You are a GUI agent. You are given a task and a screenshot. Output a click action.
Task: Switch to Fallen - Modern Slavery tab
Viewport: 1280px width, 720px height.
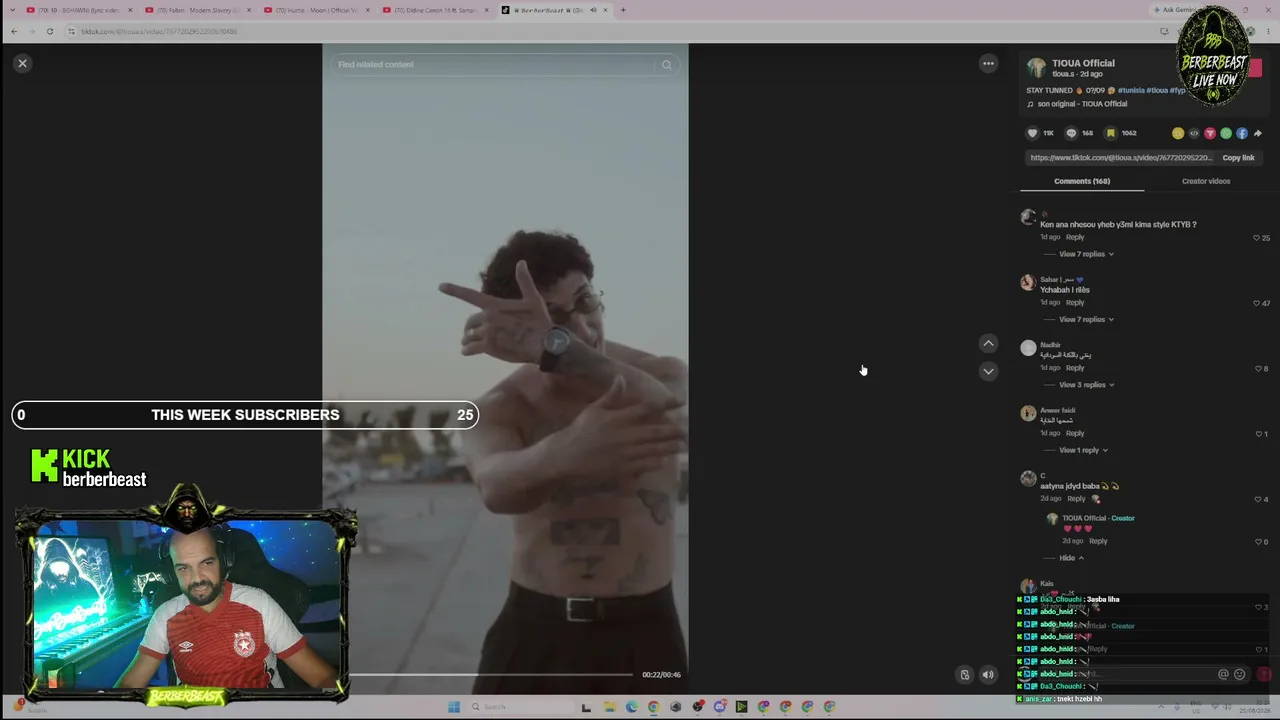198,10
